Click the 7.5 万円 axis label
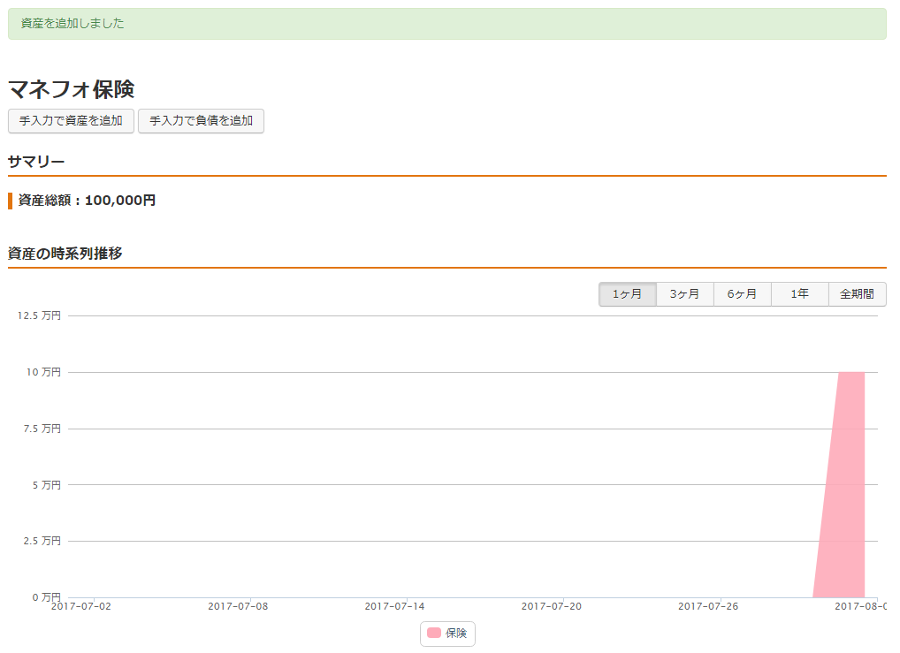900x653 pixels. click(x=42, y=429)
